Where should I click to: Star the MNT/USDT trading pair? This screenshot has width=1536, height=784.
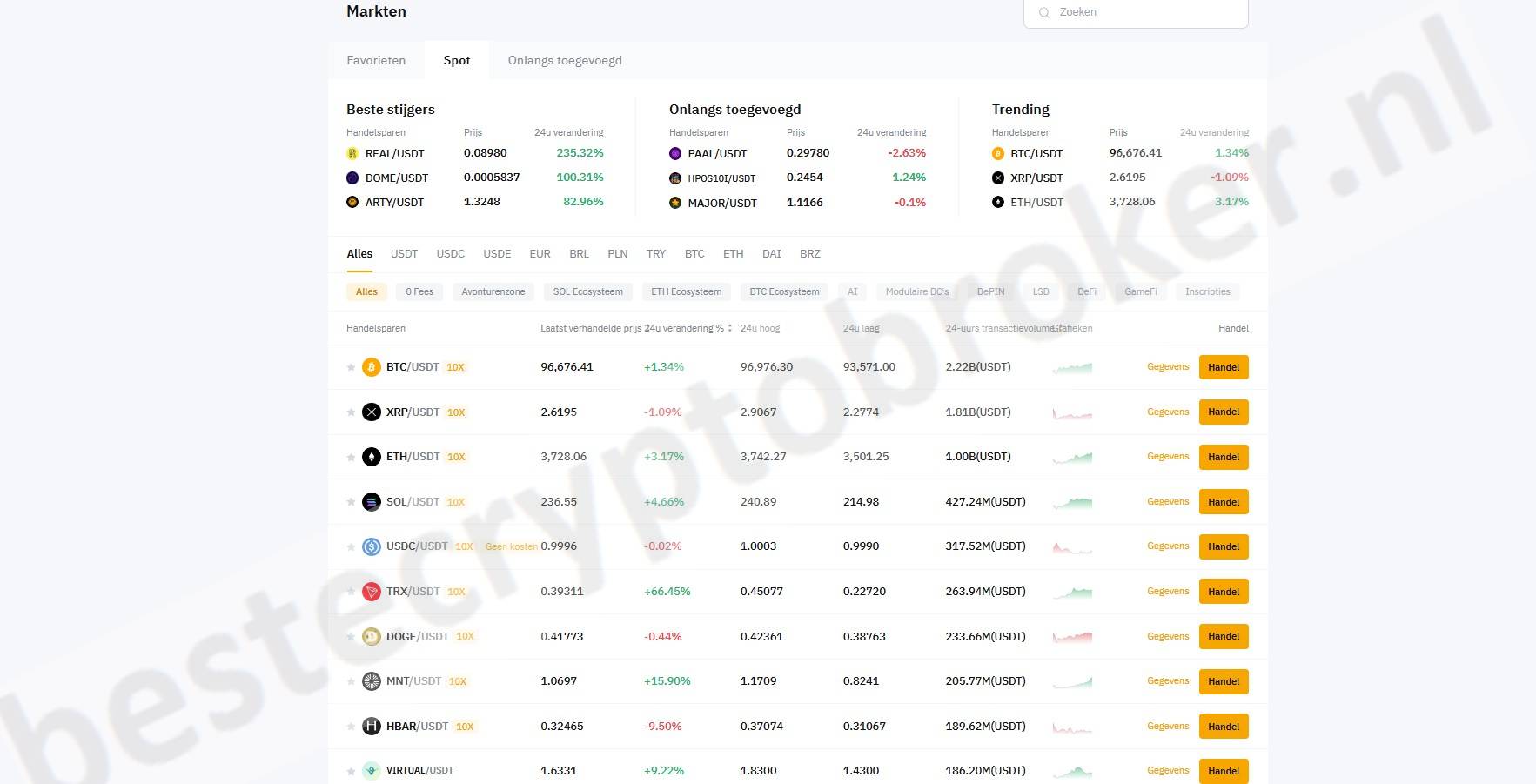point(351,681)
